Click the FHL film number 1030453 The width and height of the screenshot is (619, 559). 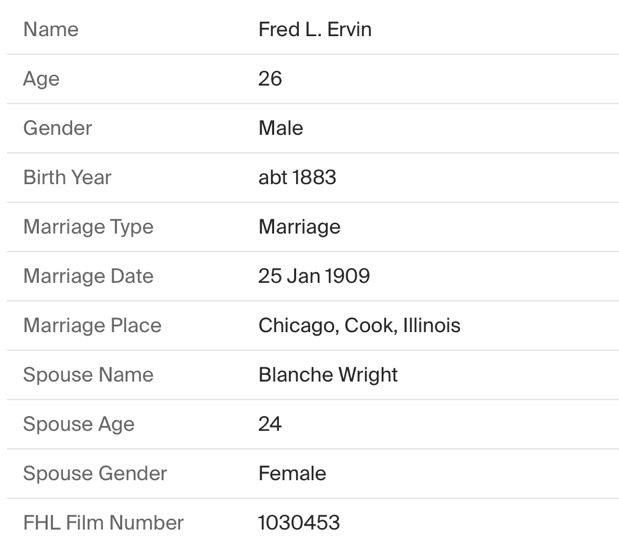click(x=298, y=523)
